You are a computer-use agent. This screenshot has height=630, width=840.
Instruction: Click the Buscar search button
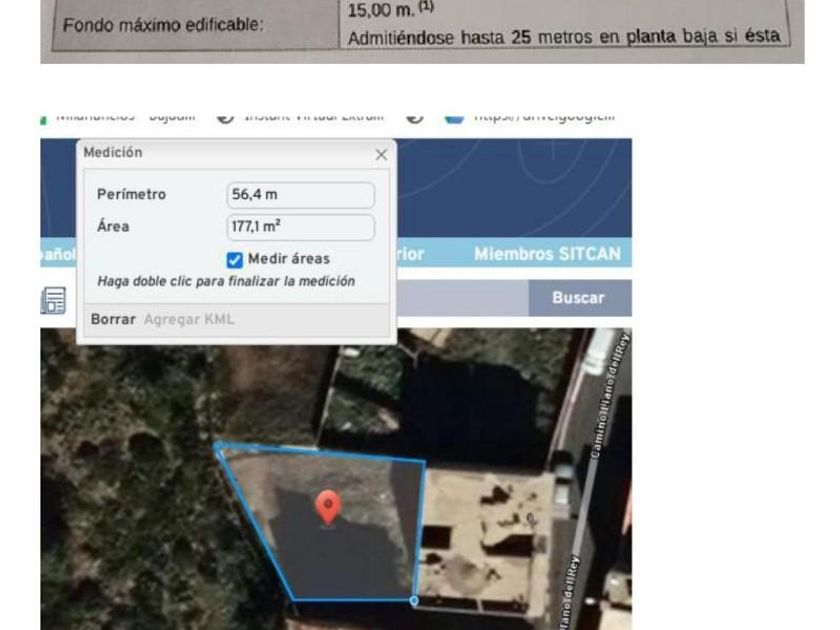580,298
